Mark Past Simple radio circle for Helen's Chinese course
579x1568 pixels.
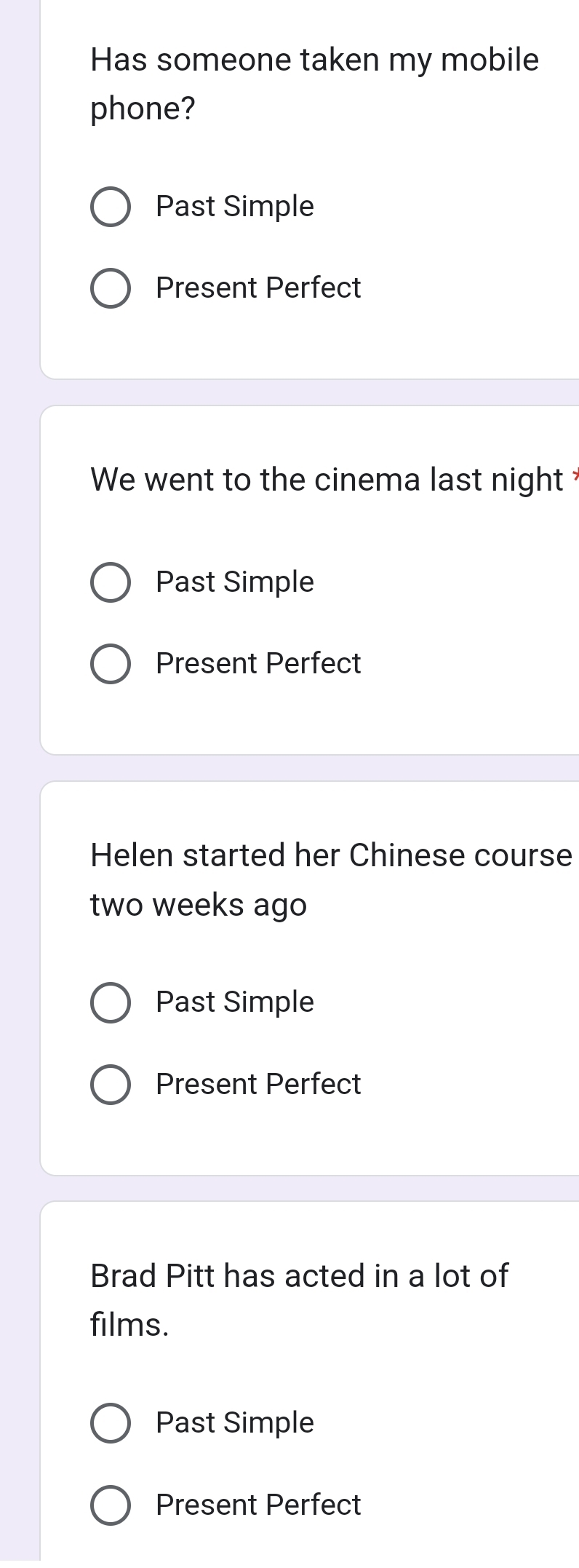pos(111,1002)
